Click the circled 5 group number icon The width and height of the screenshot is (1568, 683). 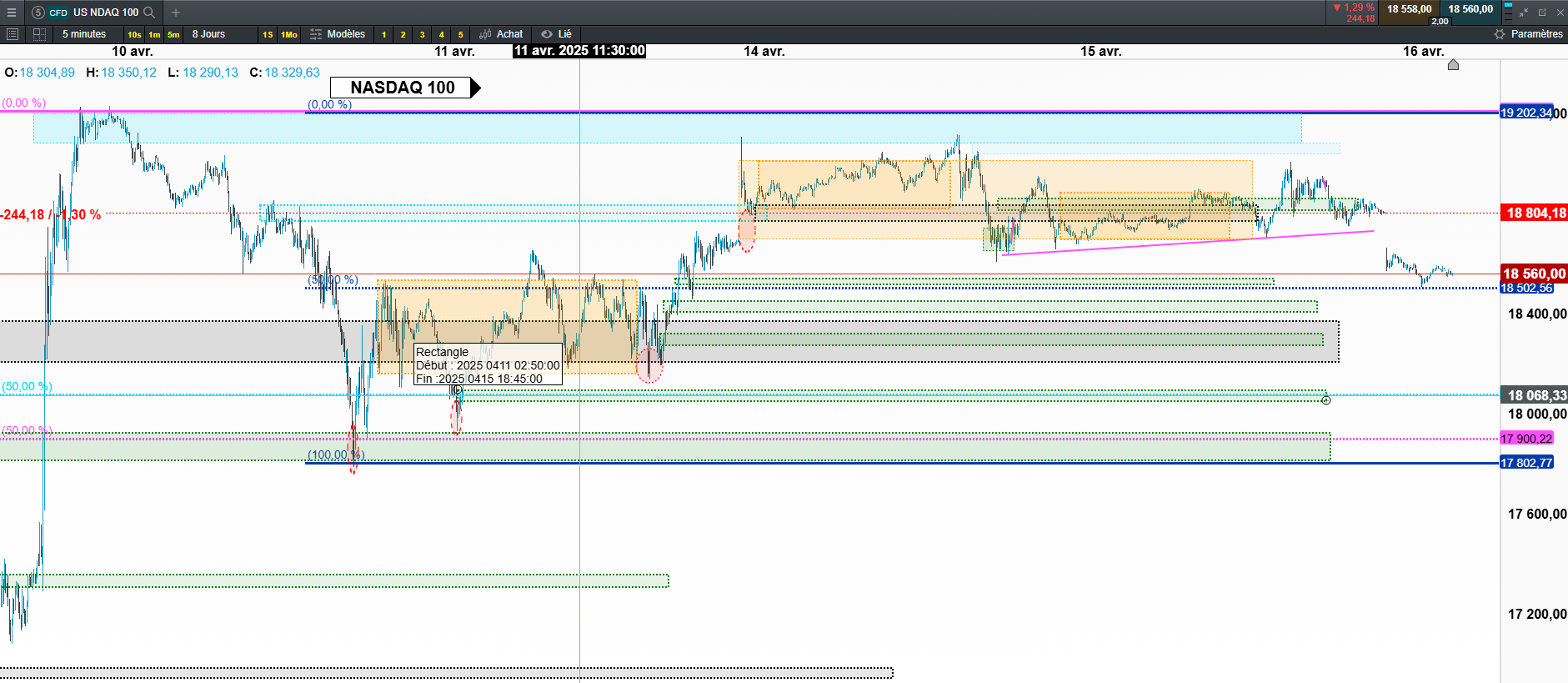(38, 13)
